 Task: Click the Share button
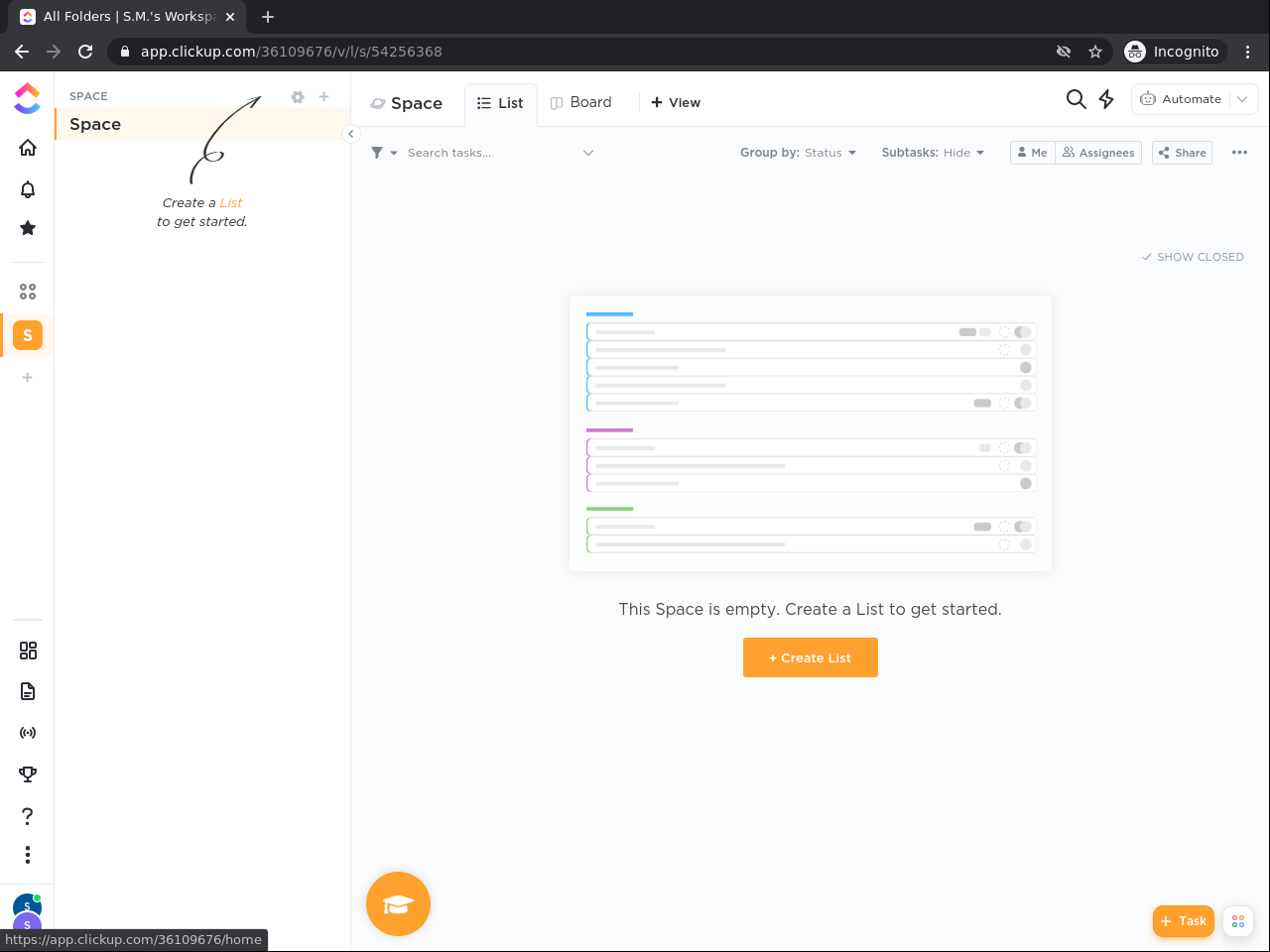1182,153
